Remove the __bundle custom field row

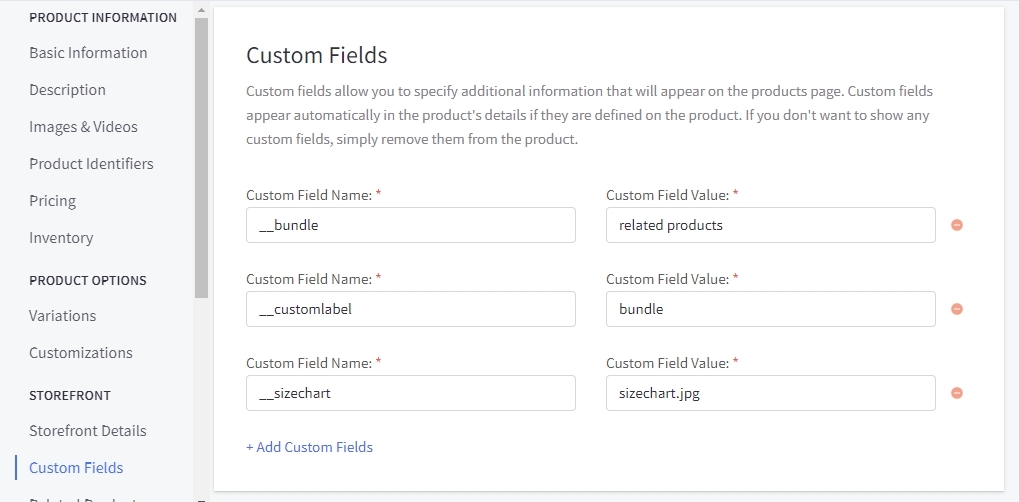(x=956, y=225)
